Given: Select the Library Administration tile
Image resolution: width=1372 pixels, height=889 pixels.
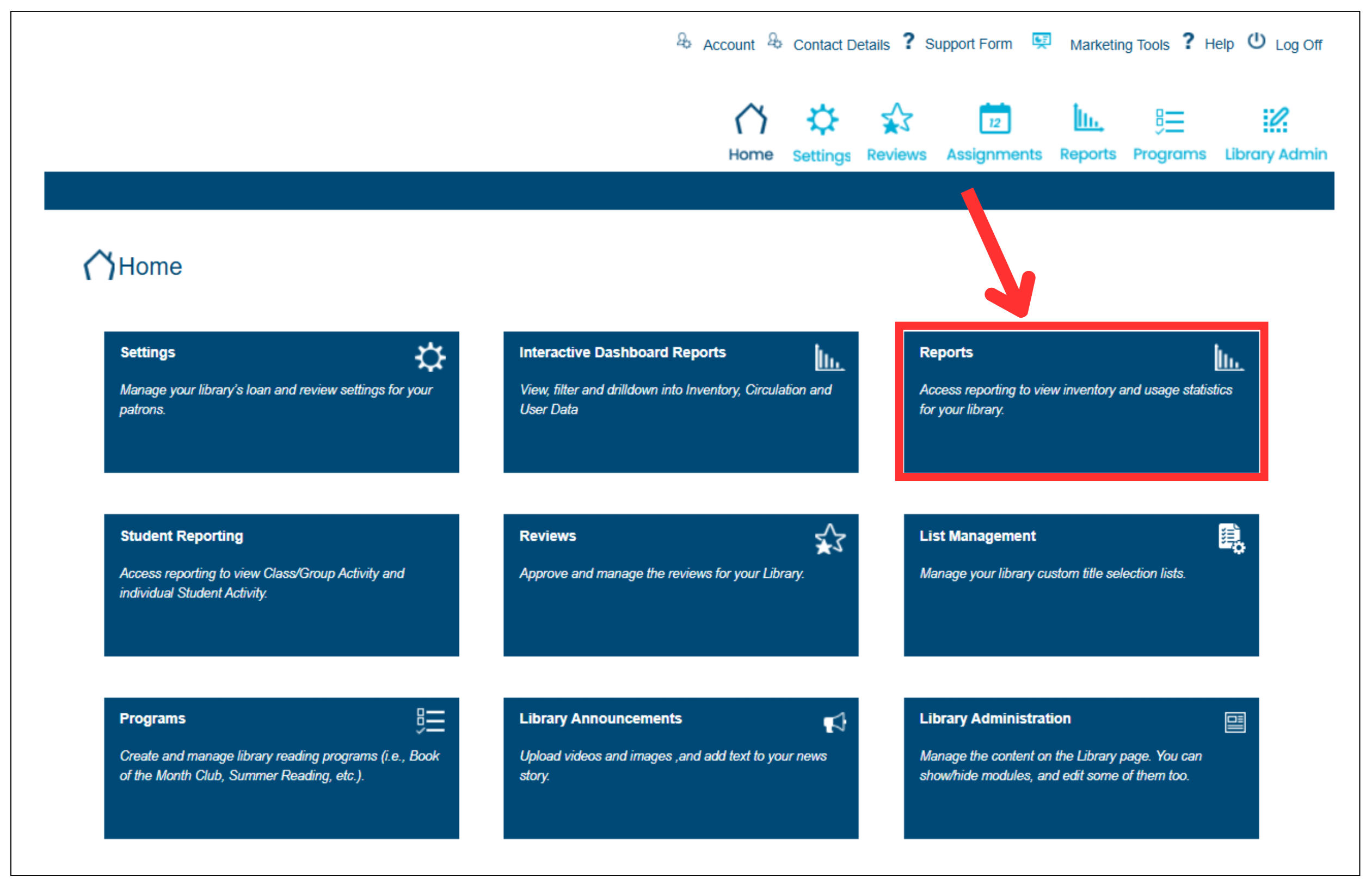Looking at the screenshot, I should pyautogui.click(x=1081, y=768).
